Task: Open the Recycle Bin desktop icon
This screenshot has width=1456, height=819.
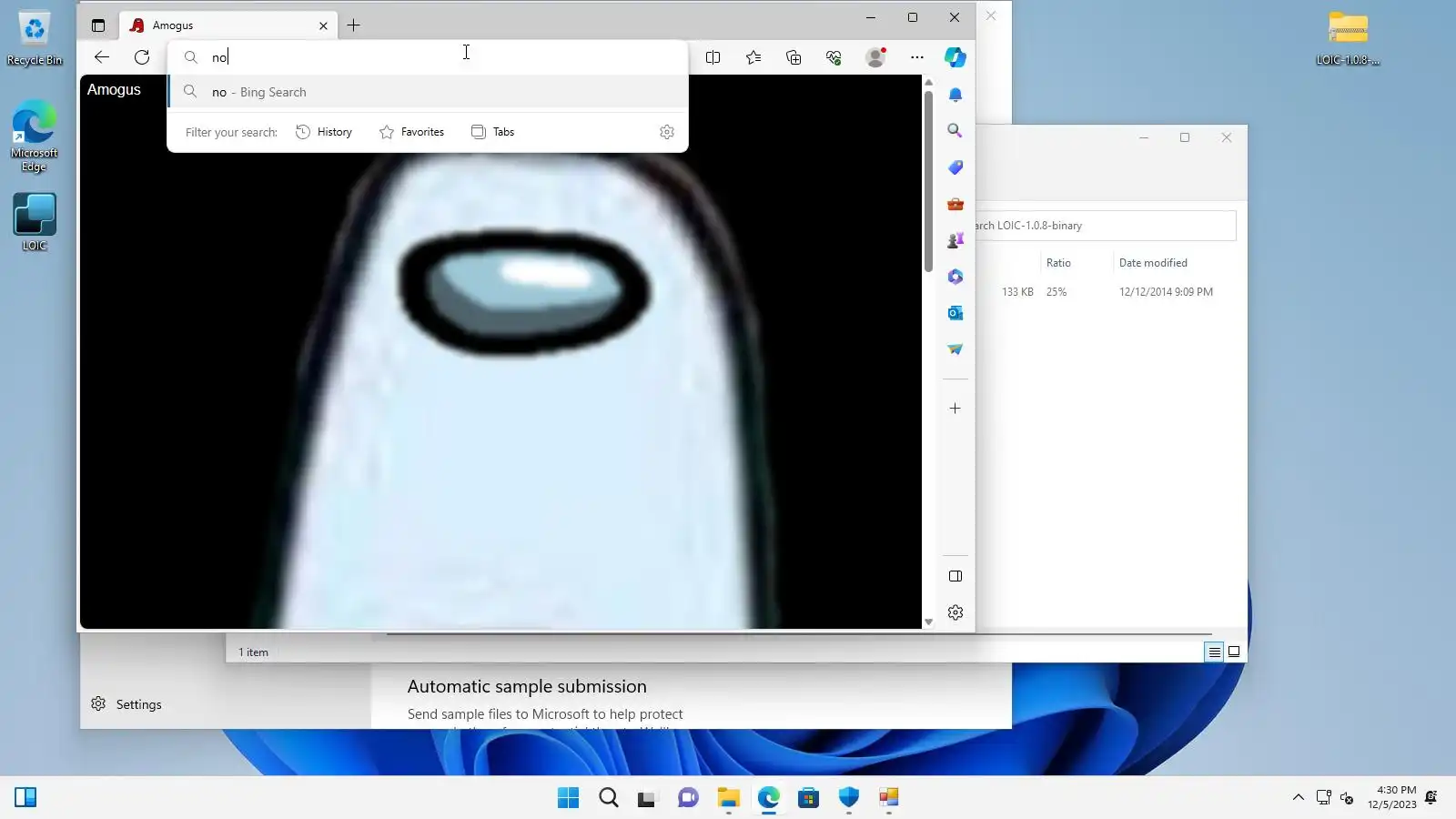Action: (35, 38)
